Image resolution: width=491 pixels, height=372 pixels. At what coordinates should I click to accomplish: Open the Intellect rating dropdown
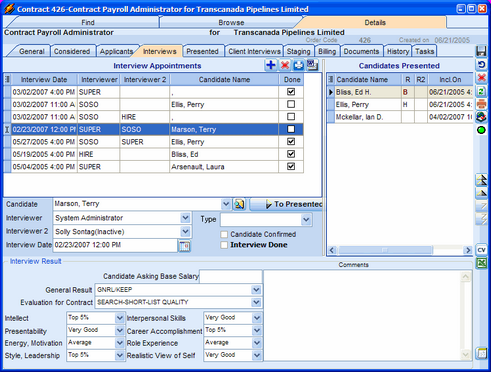[120, 318]
